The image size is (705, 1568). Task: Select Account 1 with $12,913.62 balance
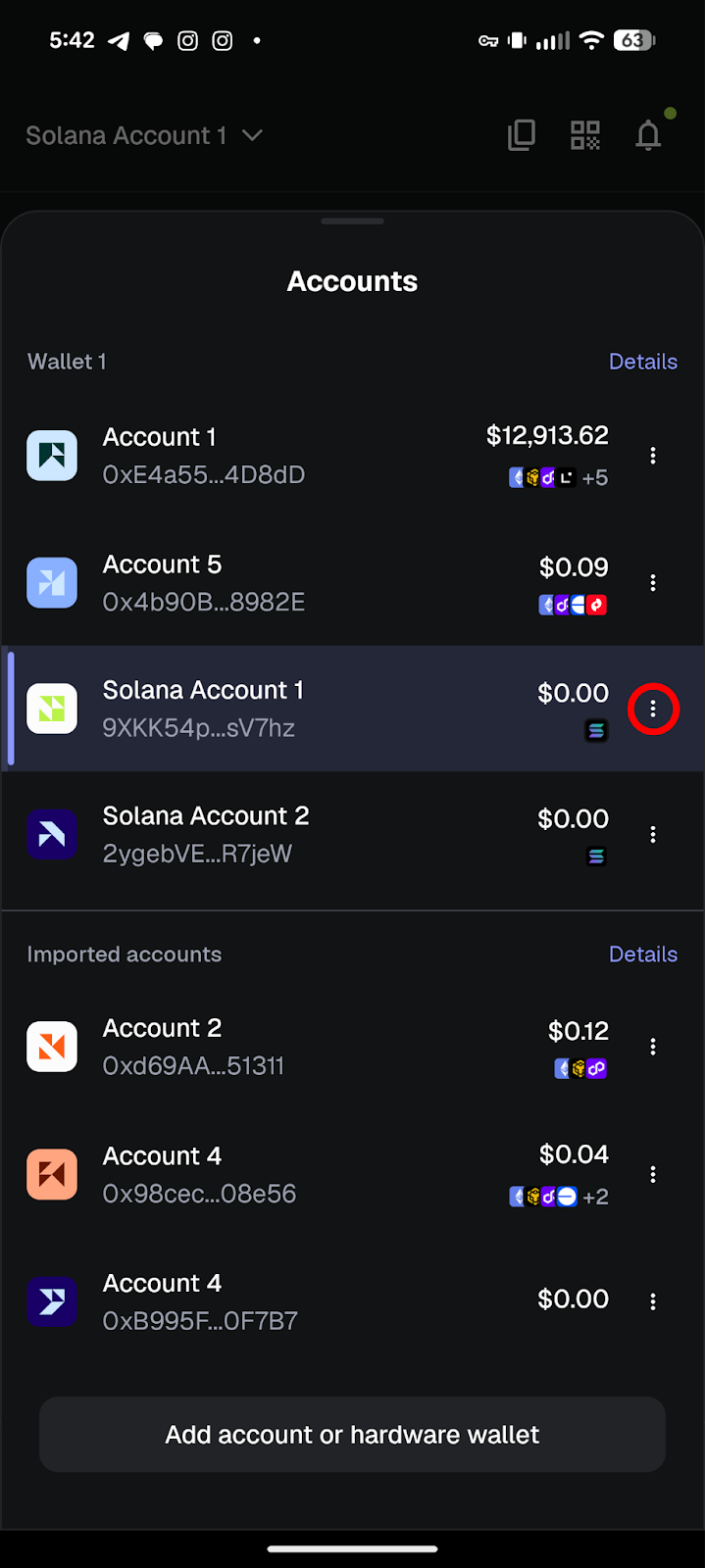(245, 456)
